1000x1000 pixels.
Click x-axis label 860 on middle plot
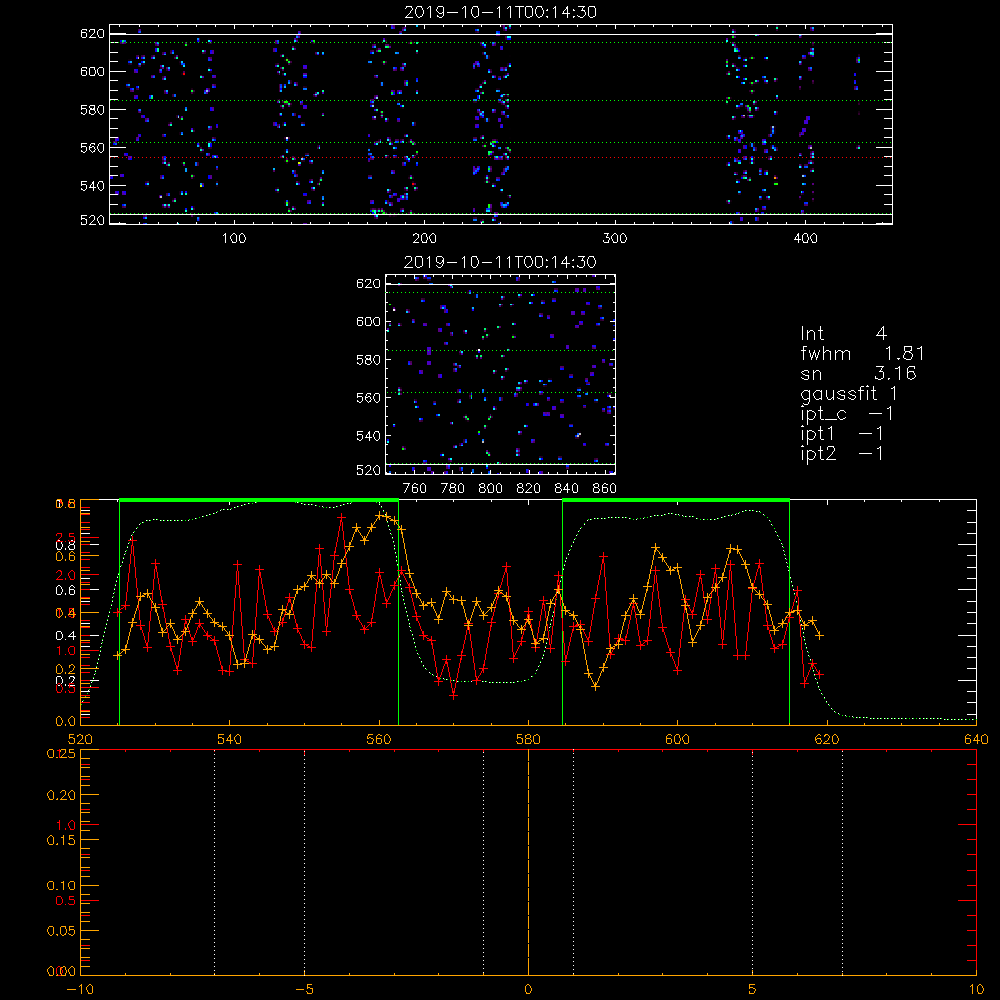tap(605, 489)
